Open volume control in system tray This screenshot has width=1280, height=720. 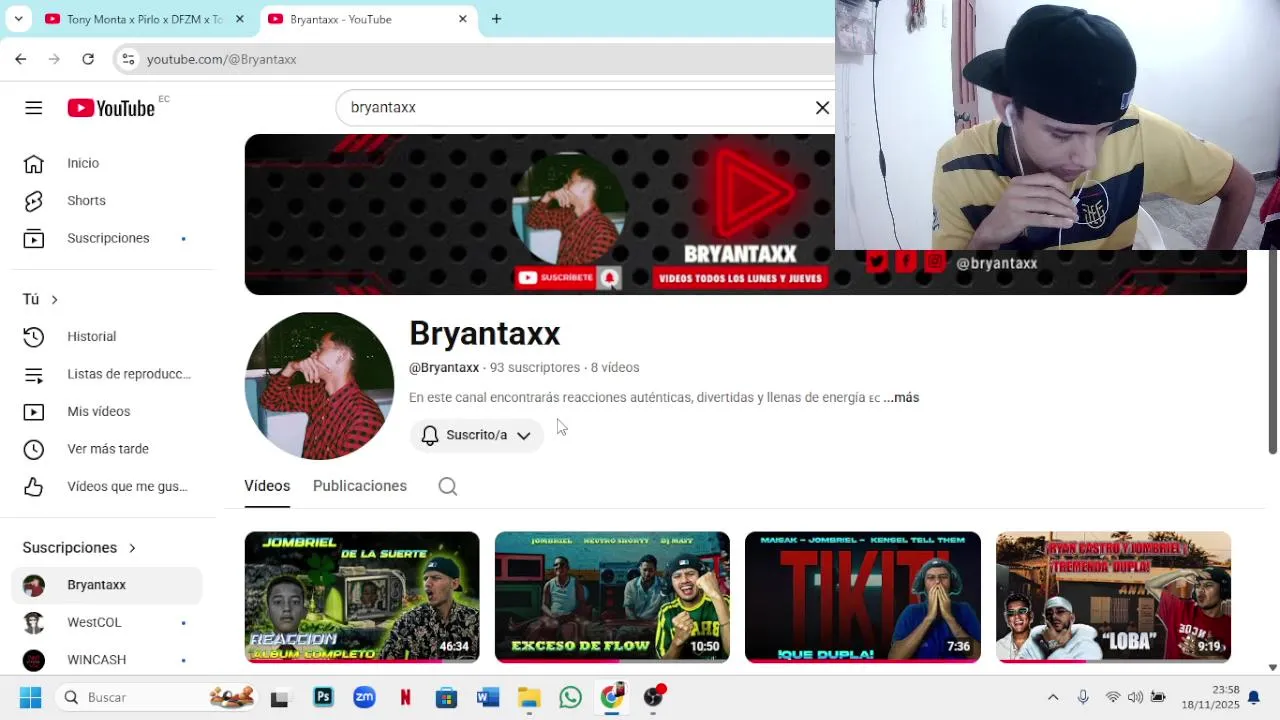[x=1135, y=697]
